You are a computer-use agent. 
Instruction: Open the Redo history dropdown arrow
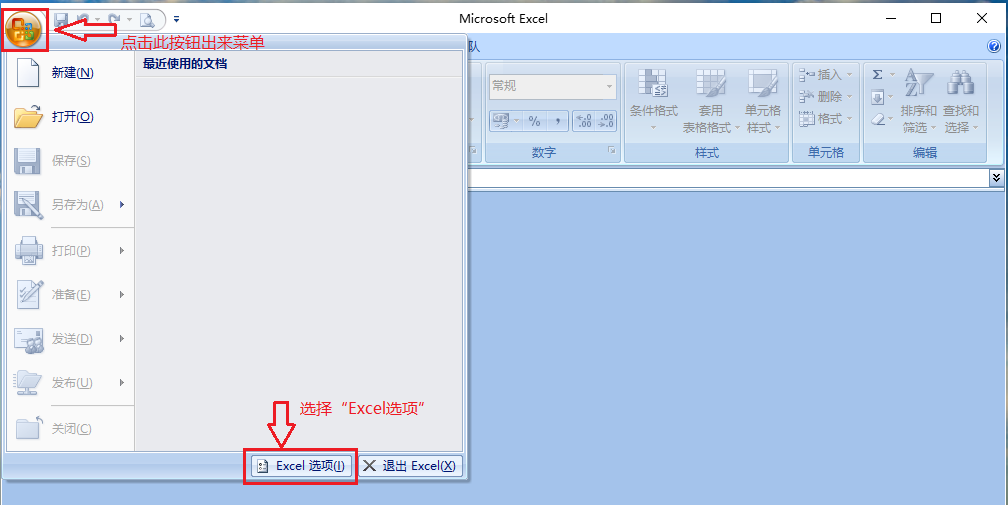[129, 20]
